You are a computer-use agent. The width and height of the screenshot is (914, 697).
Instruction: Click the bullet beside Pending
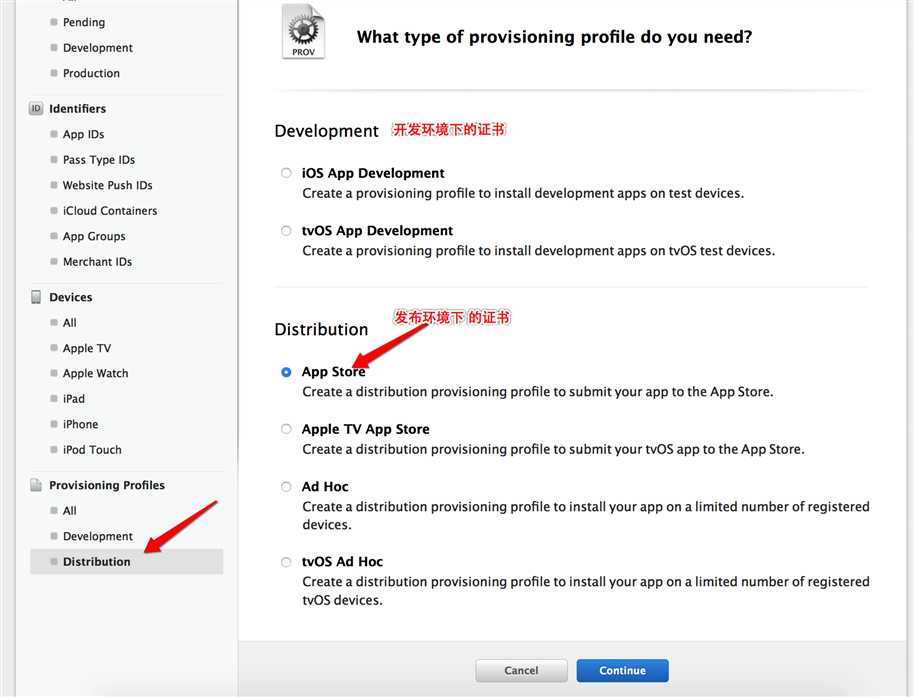click(54, 22)
